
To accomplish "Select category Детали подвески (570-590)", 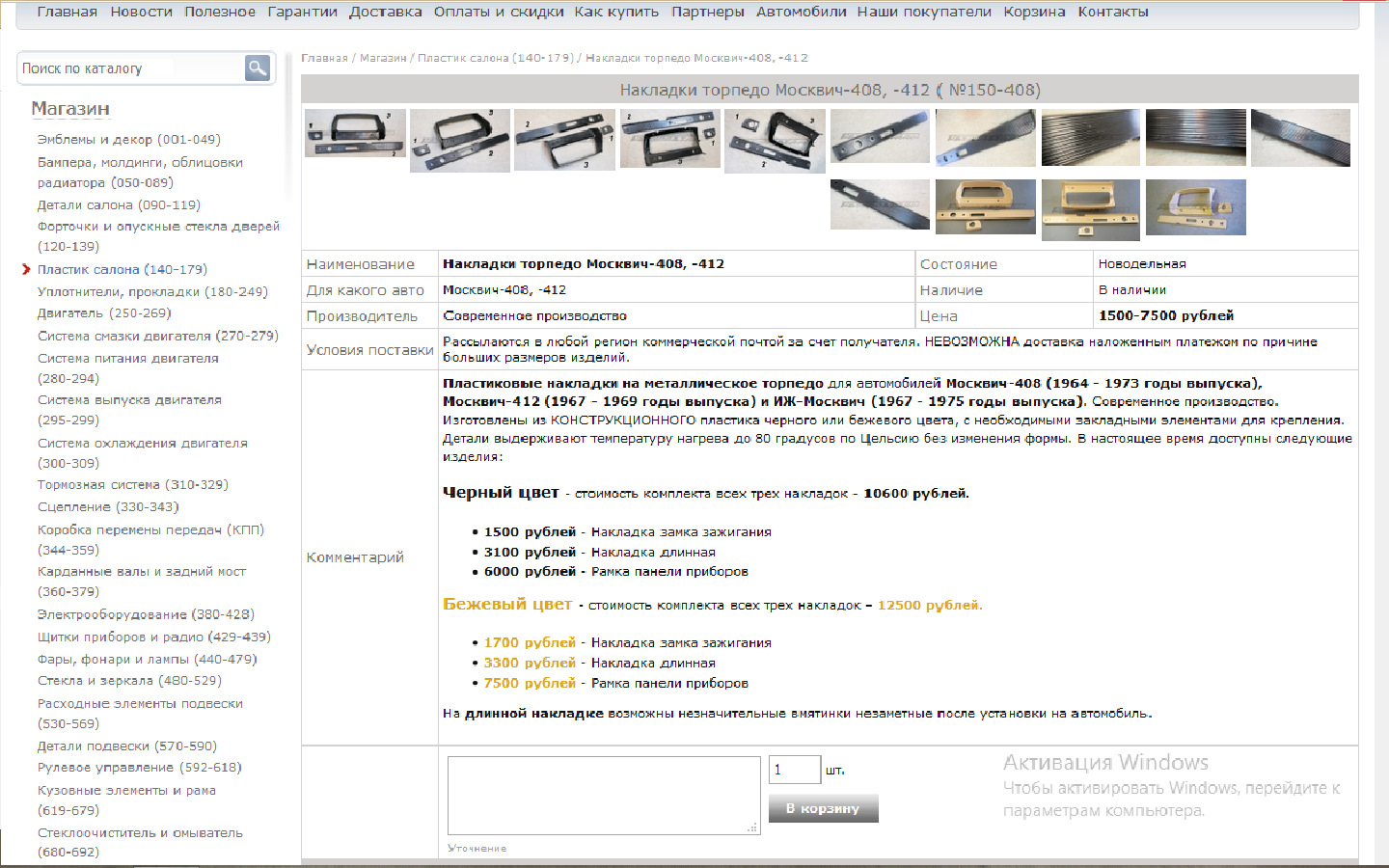I will pyautogui.click(x=126, y=746).
